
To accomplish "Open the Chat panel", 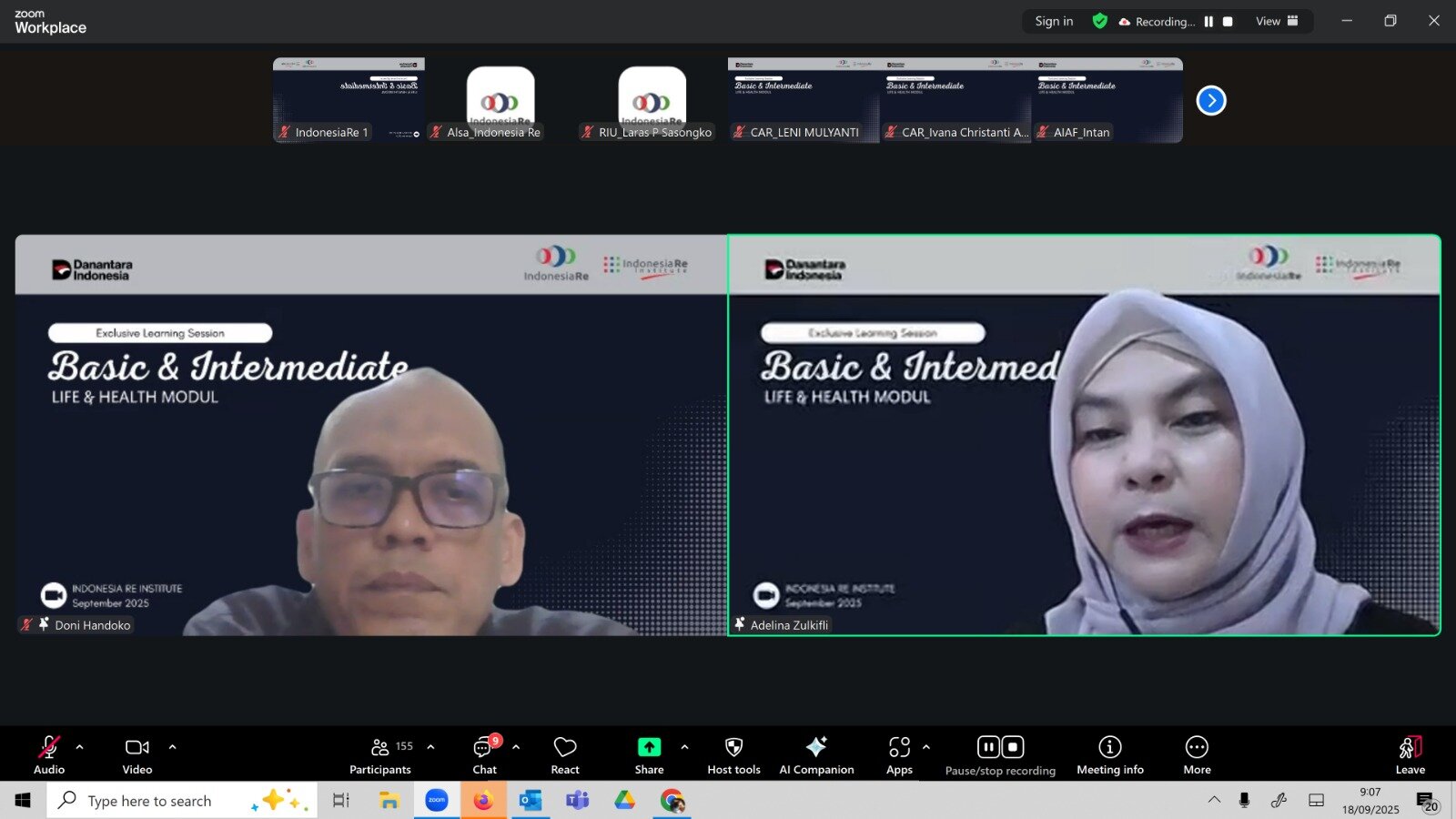I will point(484,754).
